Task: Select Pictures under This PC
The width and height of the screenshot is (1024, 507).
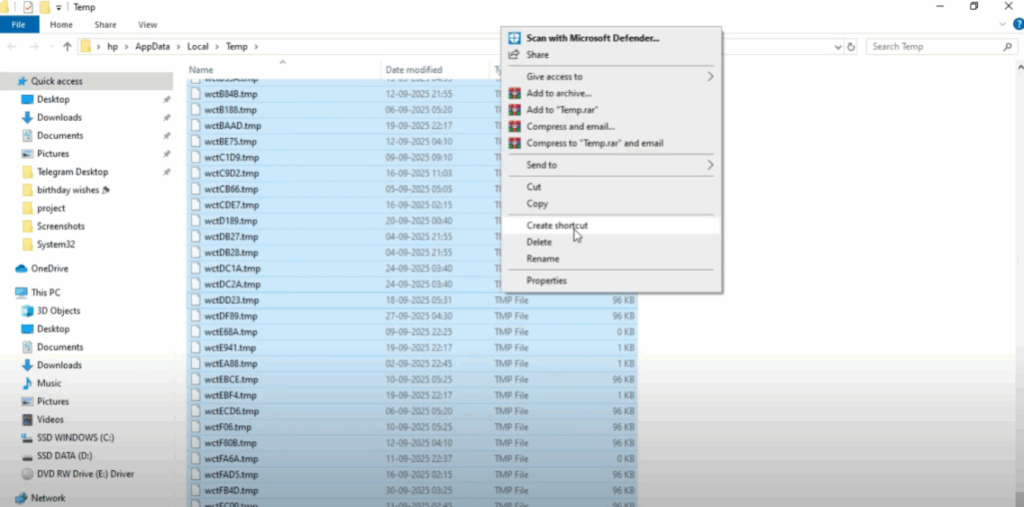Action: [53, 401]
